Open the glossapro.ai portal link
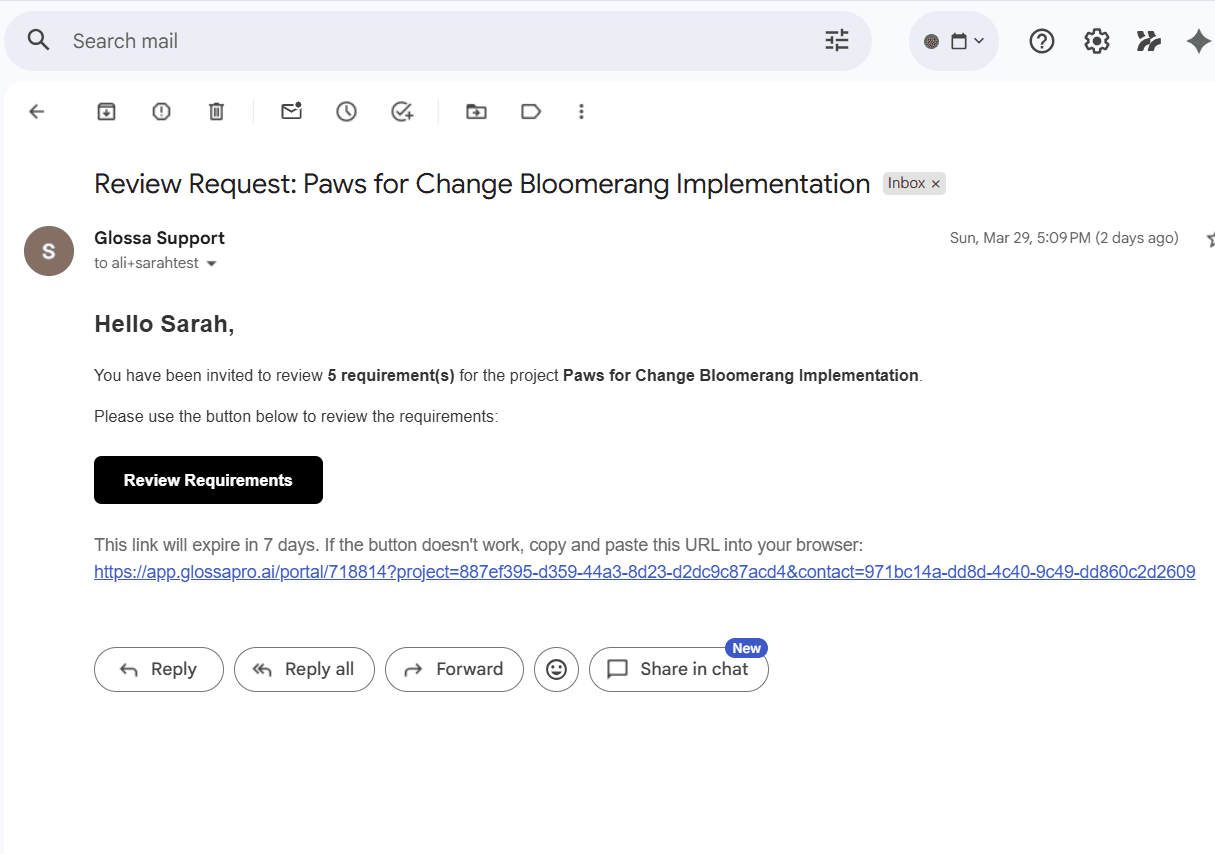 point(644,571)
